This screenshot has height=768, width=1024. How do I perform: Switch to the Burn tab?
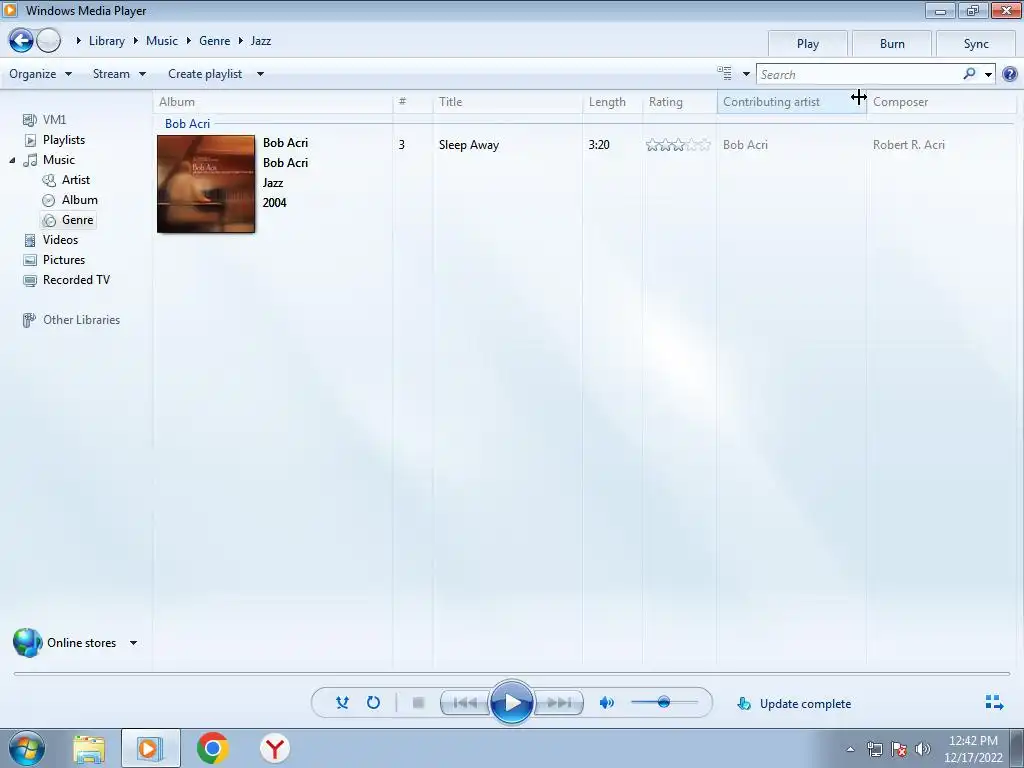tap(892, 44)
